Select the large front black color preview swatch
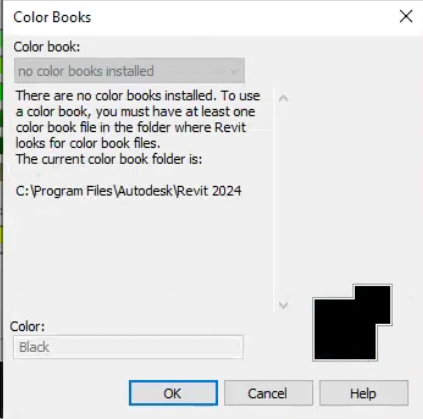Image resolution: width=423 pixels, height=419 pixels. [x=345, y=330]
